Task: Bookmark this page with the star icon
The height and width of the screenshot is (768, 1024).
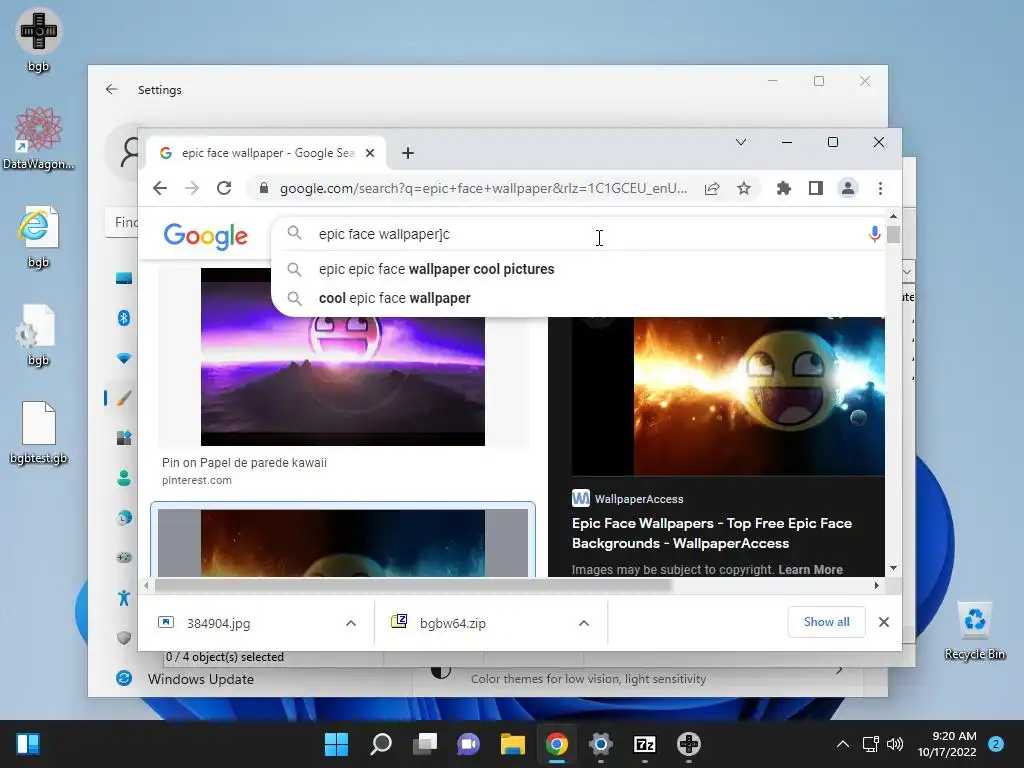Action: click(744, 189)
